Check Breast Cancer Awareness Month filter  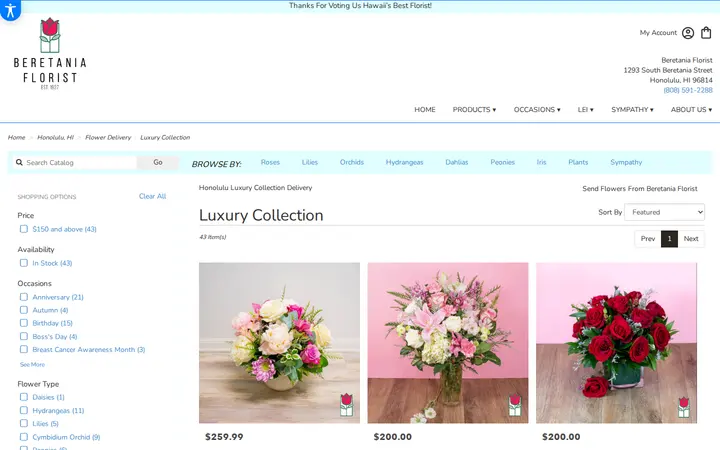click(24, 349)
